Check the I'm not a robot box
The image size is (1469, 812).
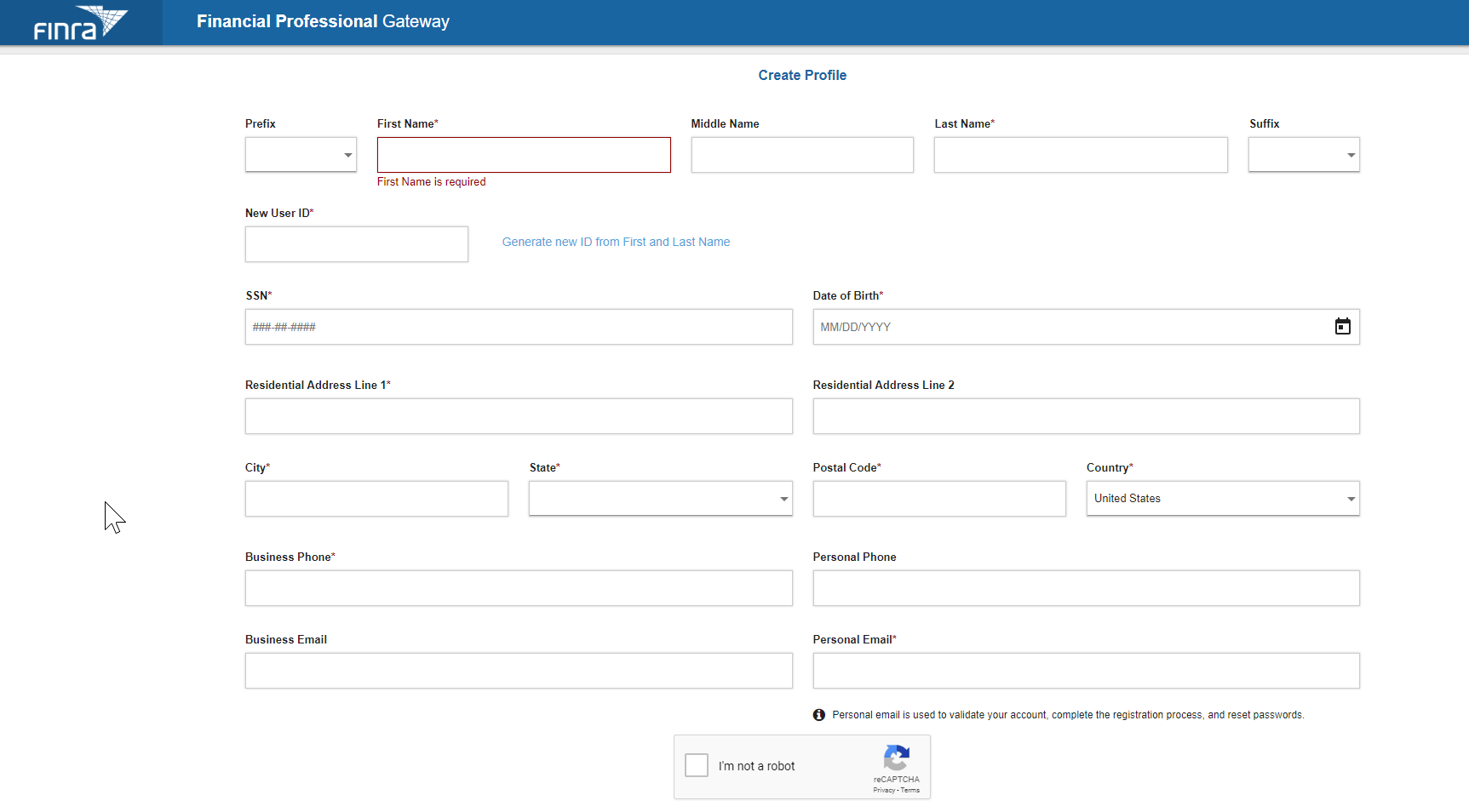pyautogui.click(x=697, y=765)
